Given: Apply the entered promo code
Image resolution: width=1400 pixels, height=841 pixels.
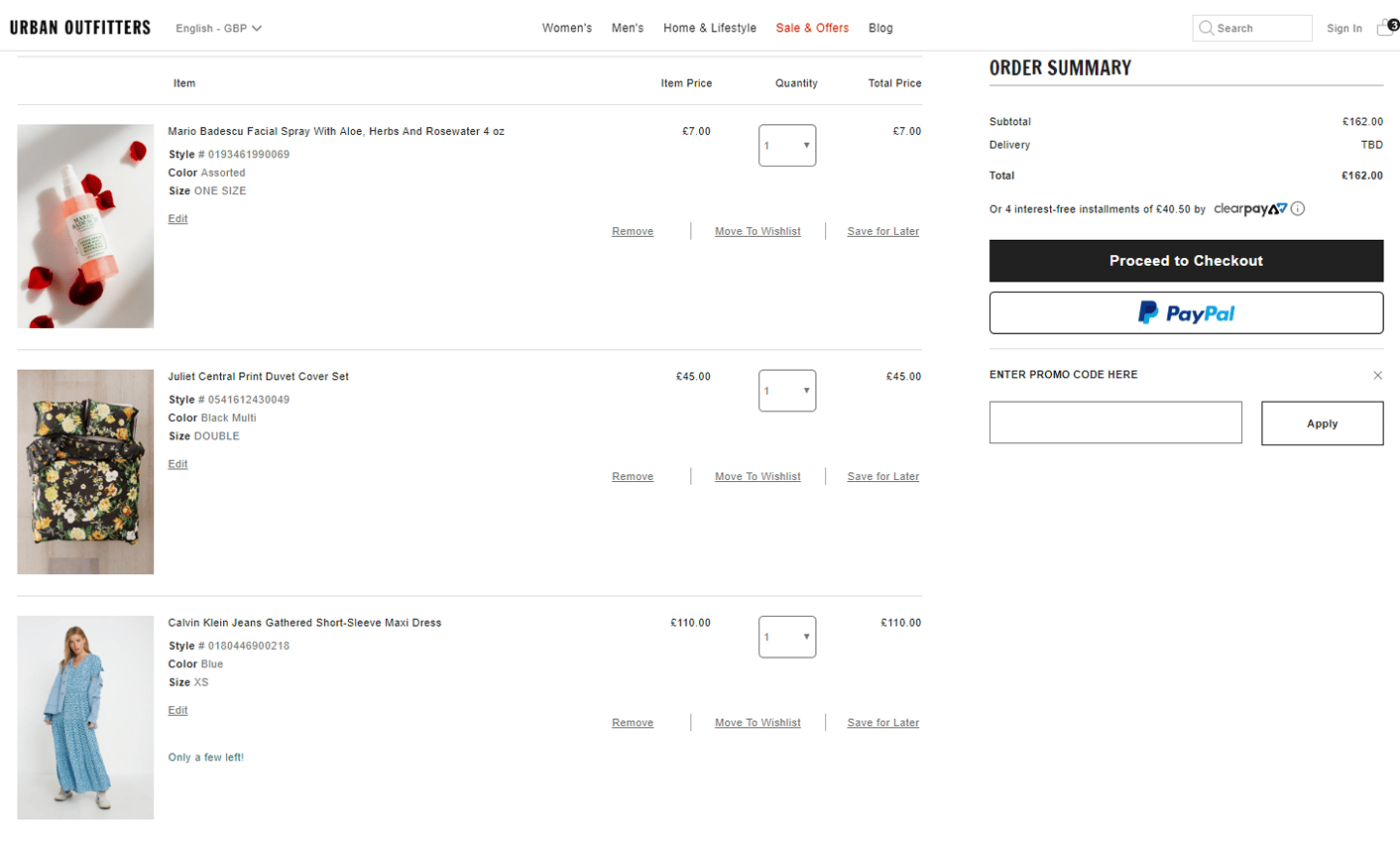Looking at the screenshot, I should tap(1322, 422).
